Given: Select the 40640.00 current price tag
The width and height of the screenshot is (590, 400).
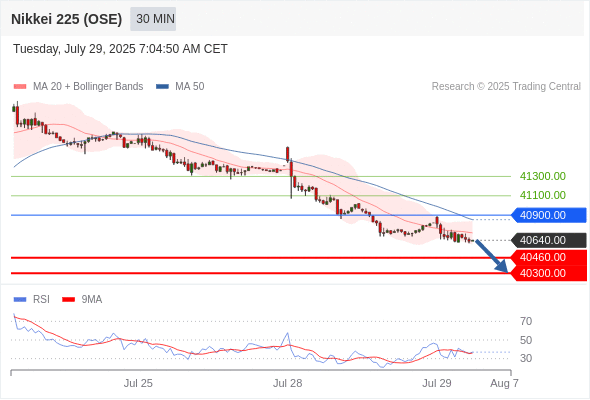Looking at the screenshot, I should tap(549, 240).
